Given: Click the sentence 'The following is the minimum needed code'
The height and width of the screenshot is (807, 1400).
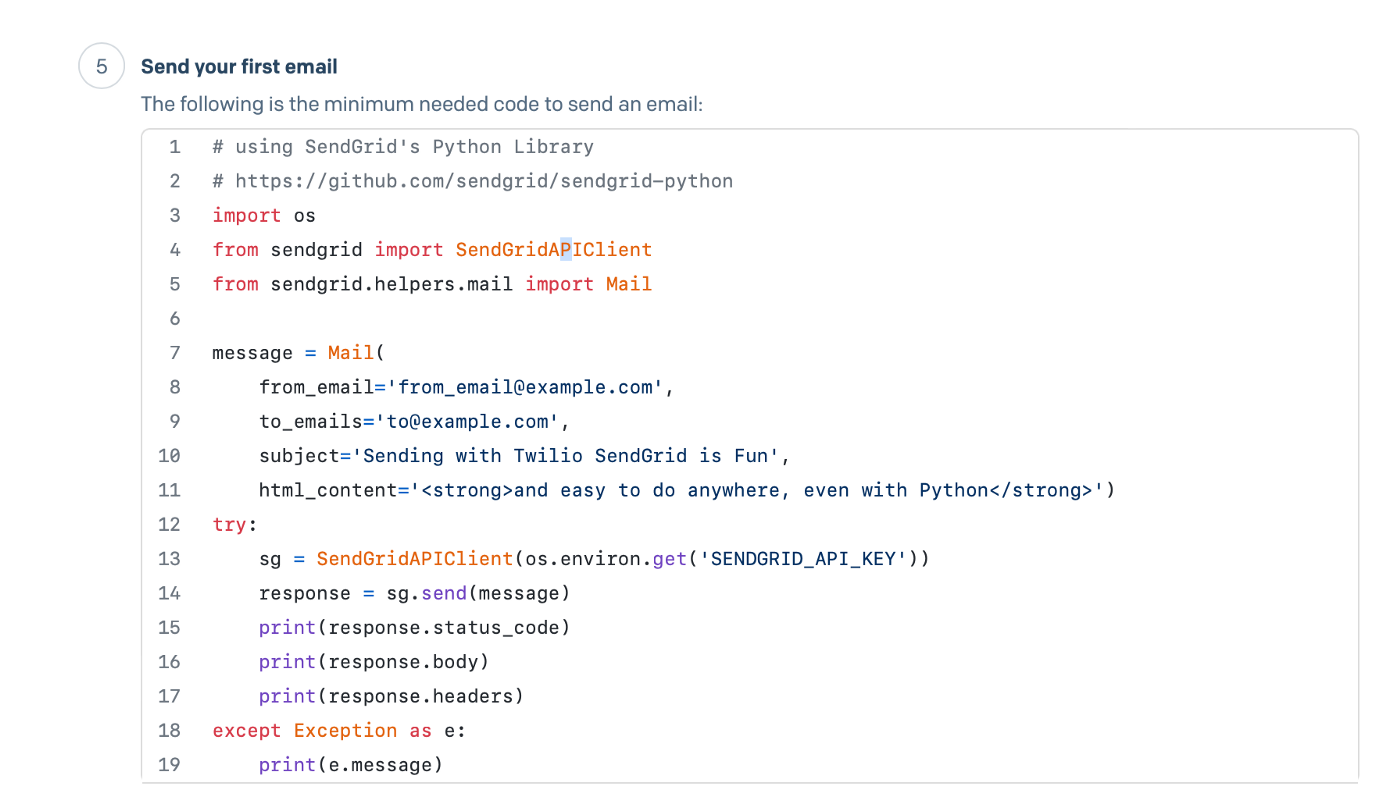Looking at the screenshot, I should 422,104.
